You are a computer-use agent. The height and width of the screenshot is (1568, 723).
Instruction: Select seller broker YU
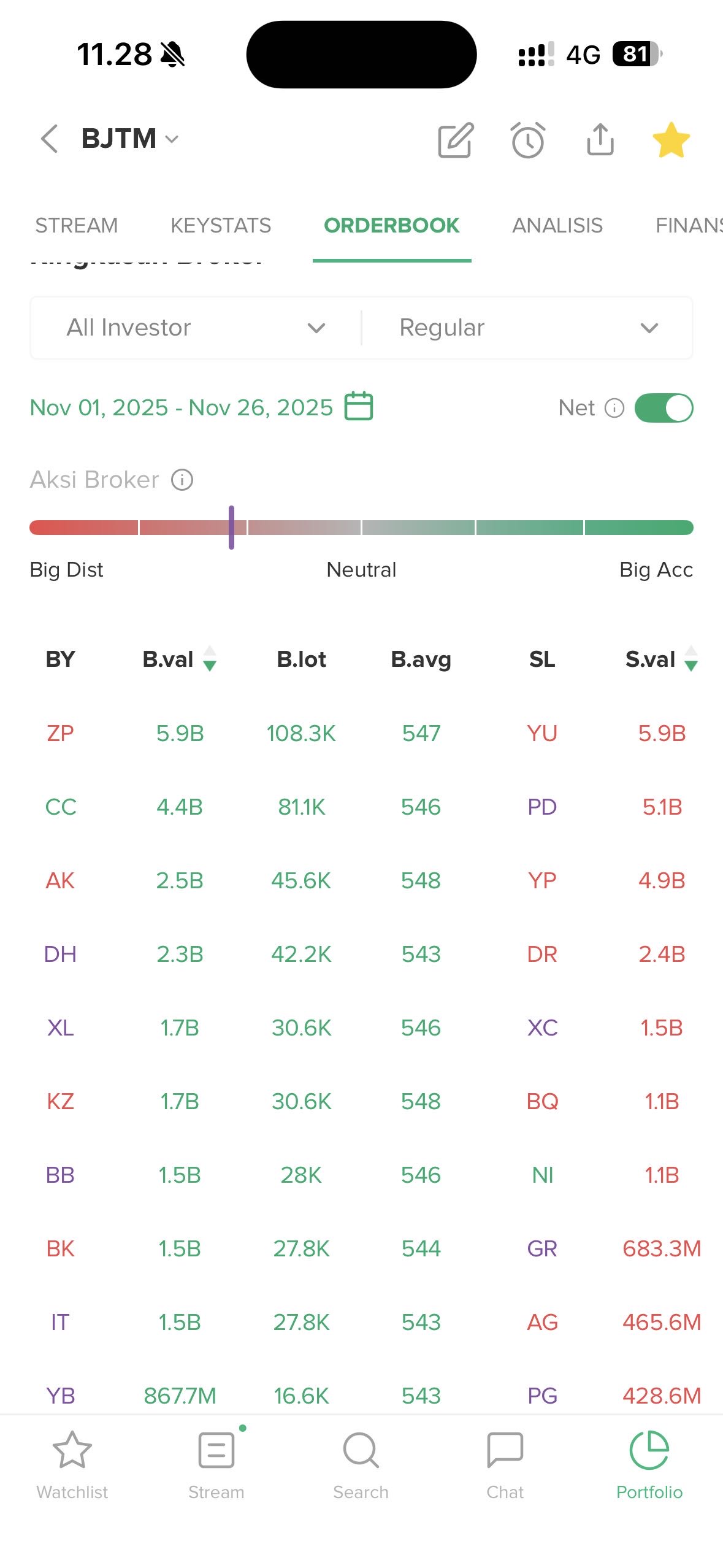[542, 733]
